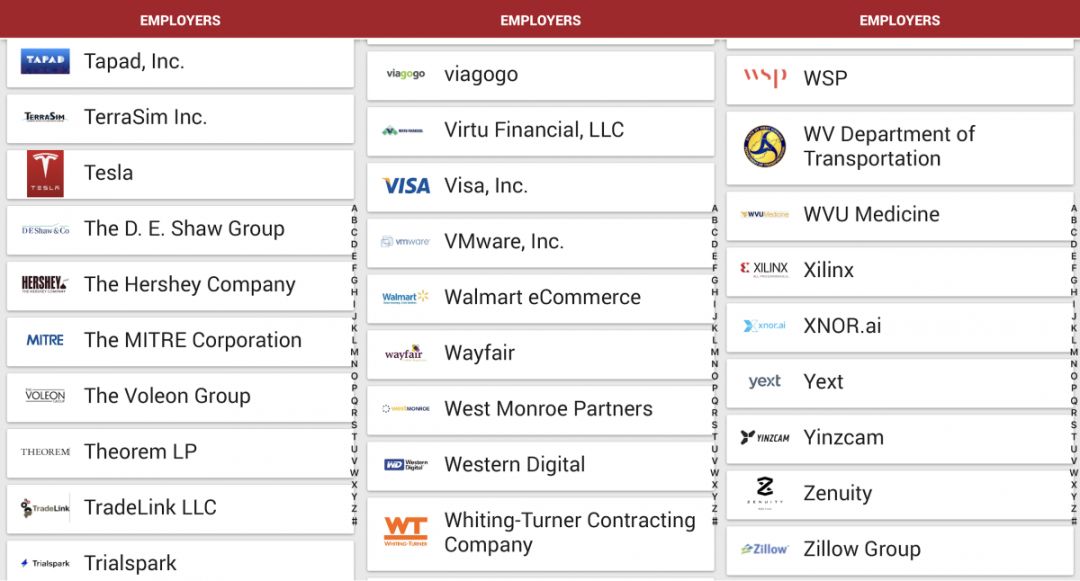Open the Yext employer entry
The image size is (1080, 581).
(x=823, y=381)
